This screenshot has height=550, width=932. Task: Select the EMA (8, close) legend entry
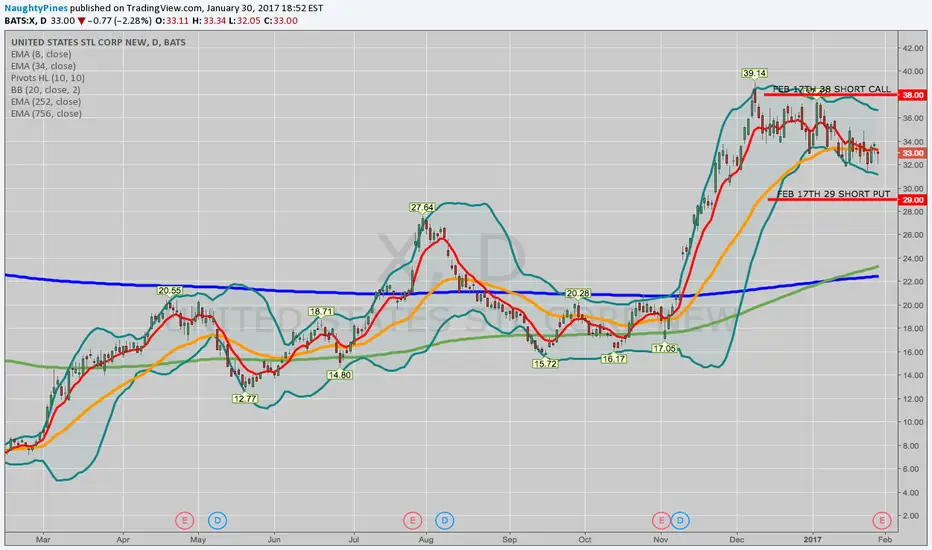point(41,54)
